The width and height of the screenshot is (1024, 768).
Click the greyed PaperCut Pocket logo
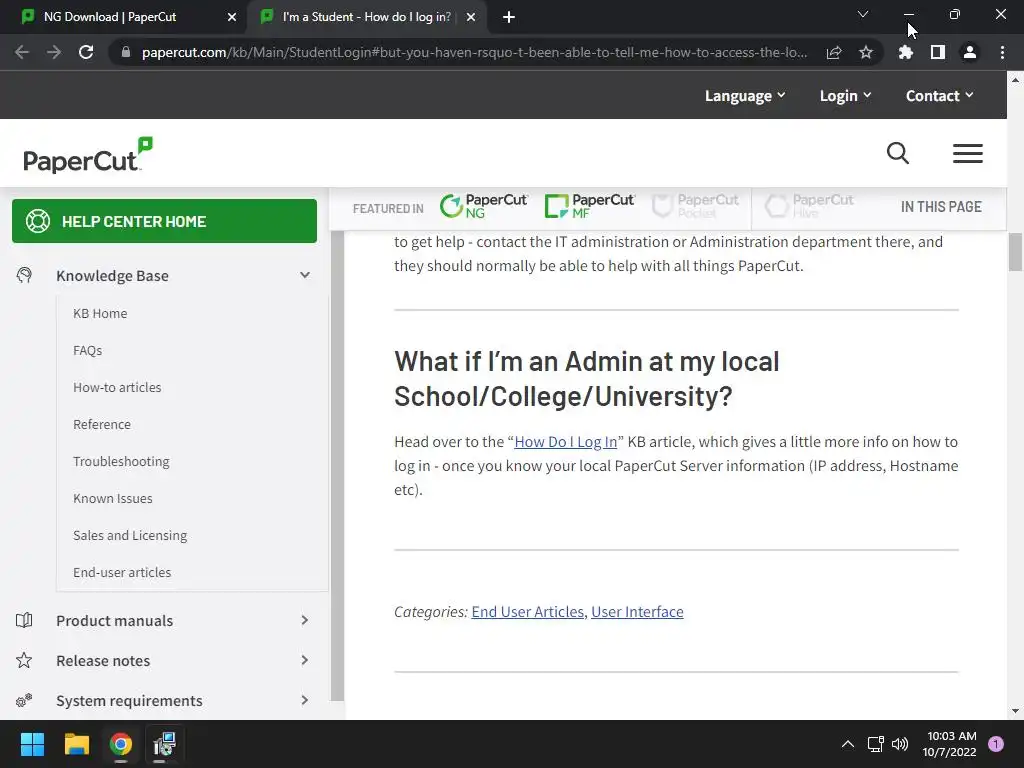click(x=695, y=206)
